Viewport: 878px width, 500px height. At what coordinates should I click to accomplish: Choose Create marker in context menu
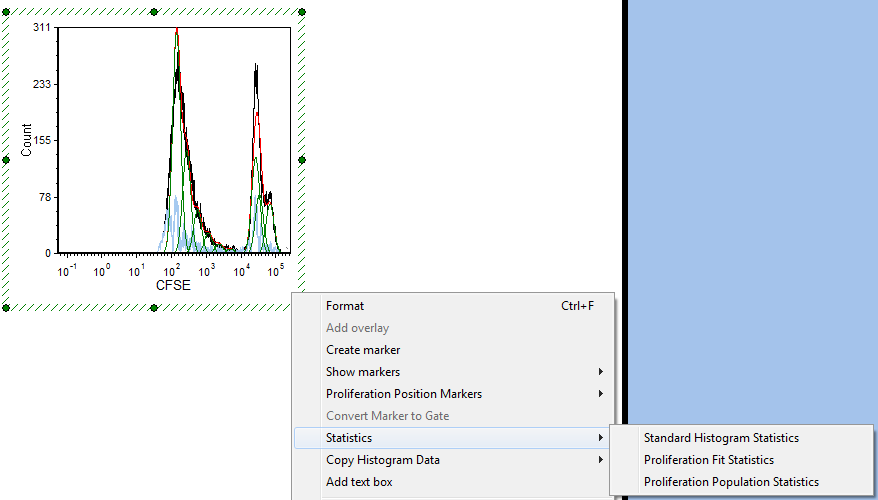pos(454,350)
